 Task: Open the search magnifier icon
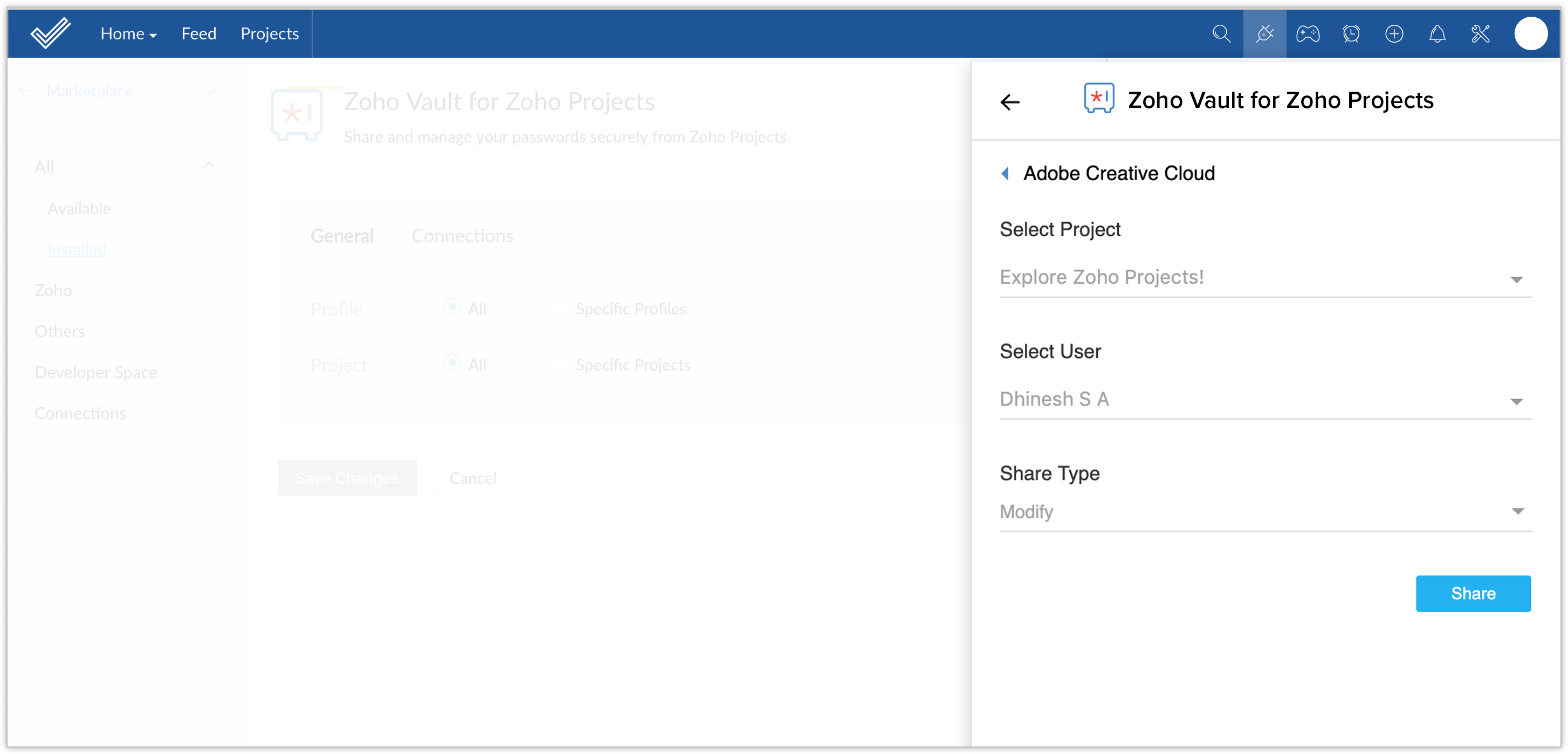coord(1221,33)
